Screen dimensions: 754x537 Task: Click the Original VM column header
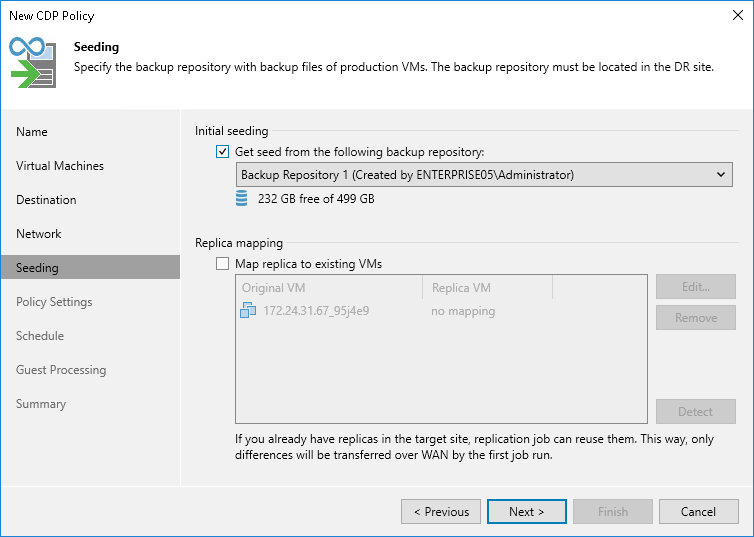[329, 287]
